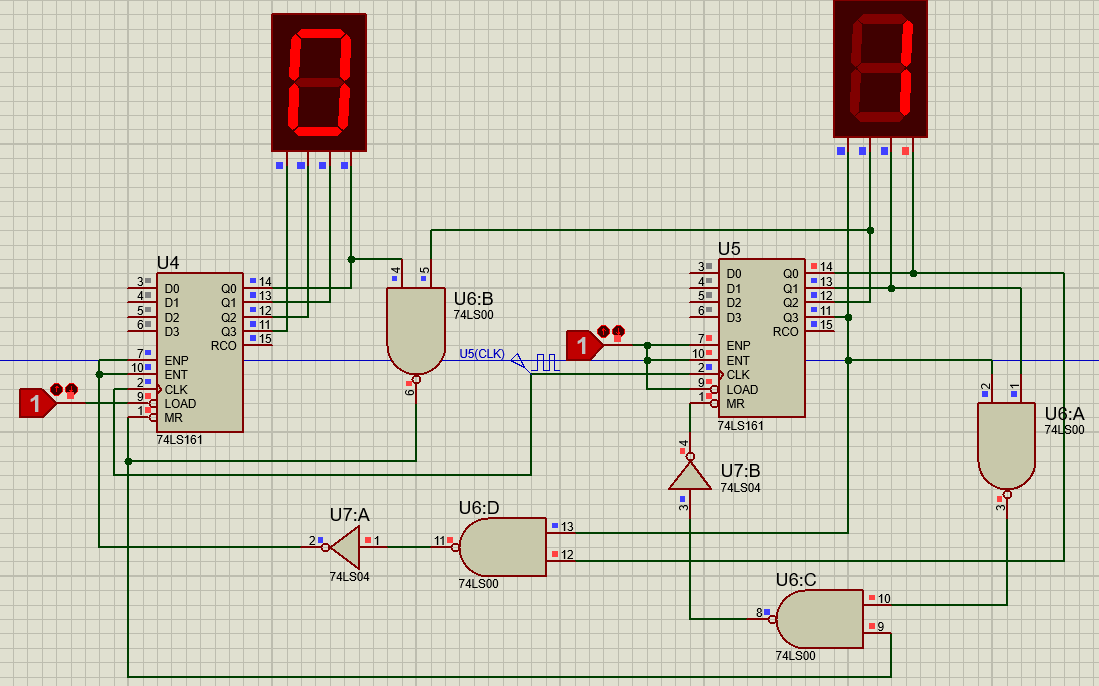The width and height of the screenshot is (1099, 686).
Task: Click the U6:D gate label
Action: pyautogui.click(x=479, y=507)
